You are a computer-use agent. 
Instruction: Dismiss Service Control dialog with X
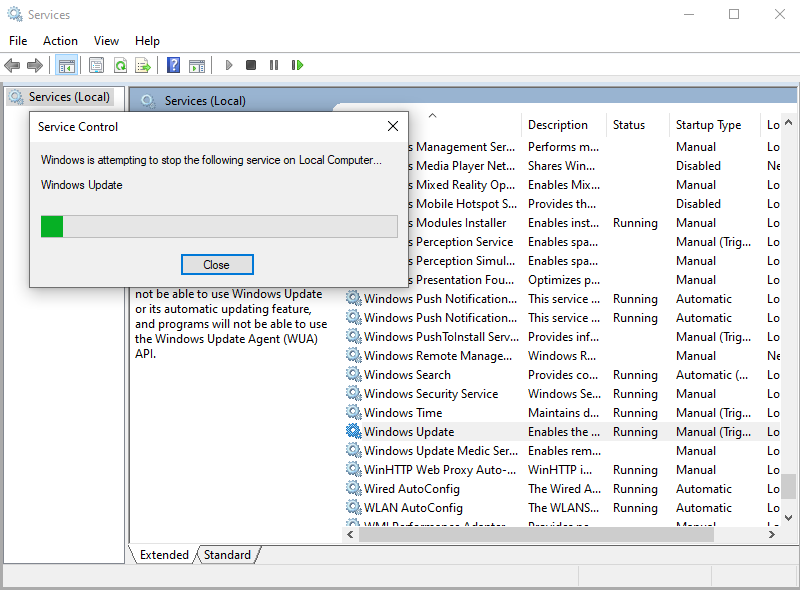click(393, 126)
